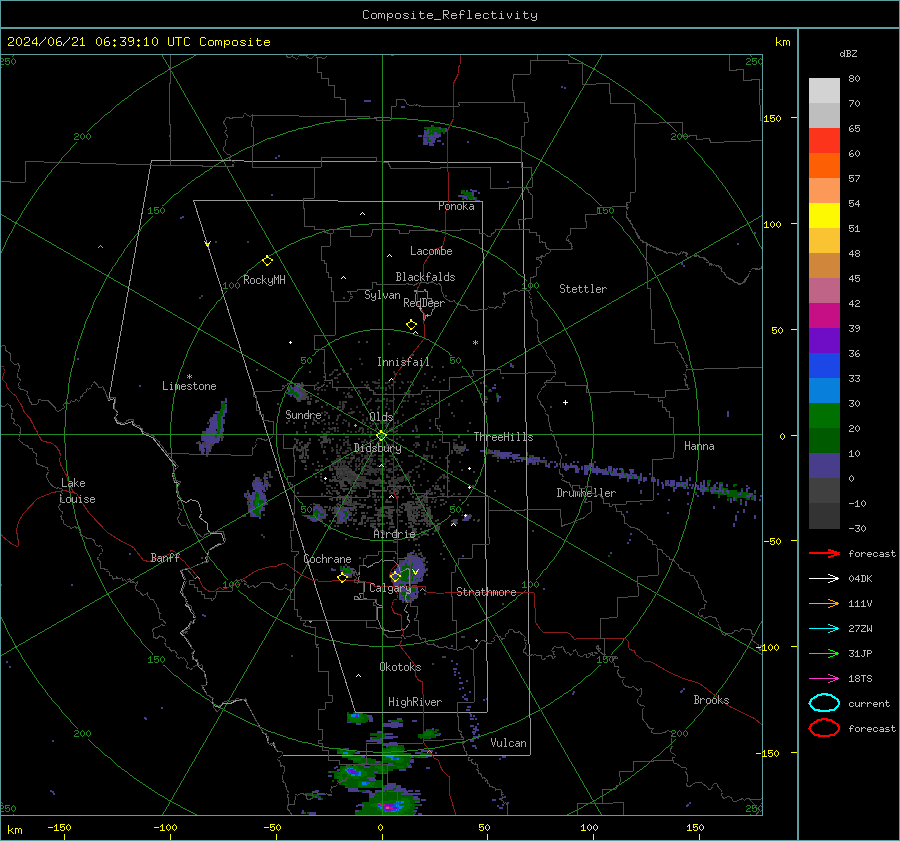Click the light gray 70-80 dBZ swatch
Viewport: 900px width, 841px height.
point(824,91)
